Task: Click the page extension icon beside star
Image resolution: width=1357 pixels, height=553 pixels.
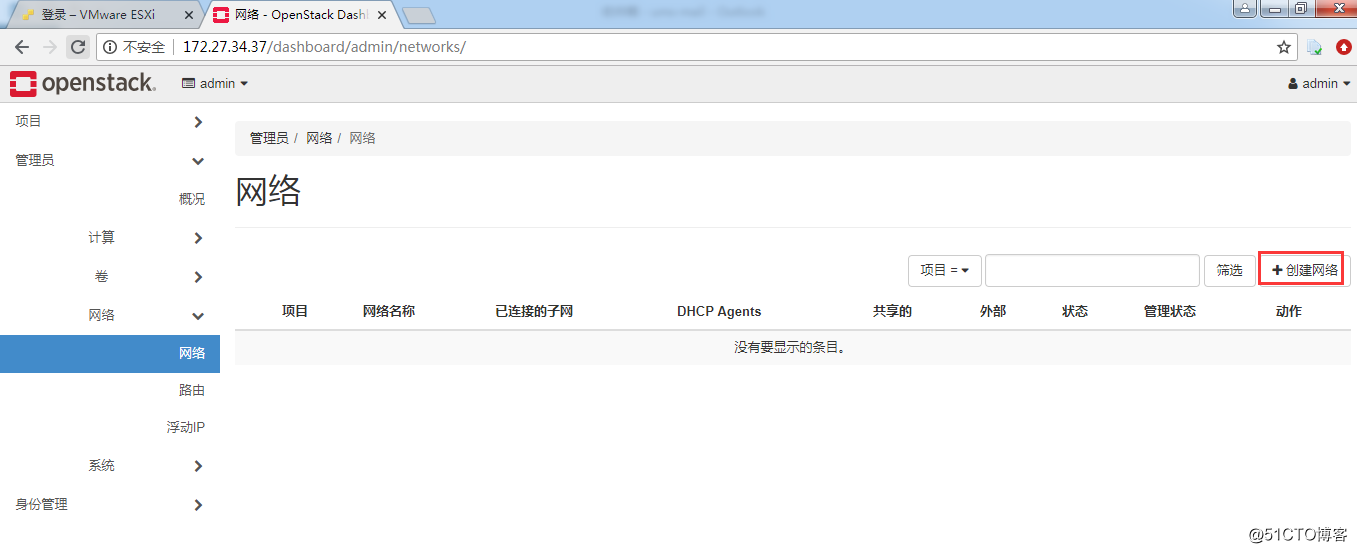Action: [1314, 47]
